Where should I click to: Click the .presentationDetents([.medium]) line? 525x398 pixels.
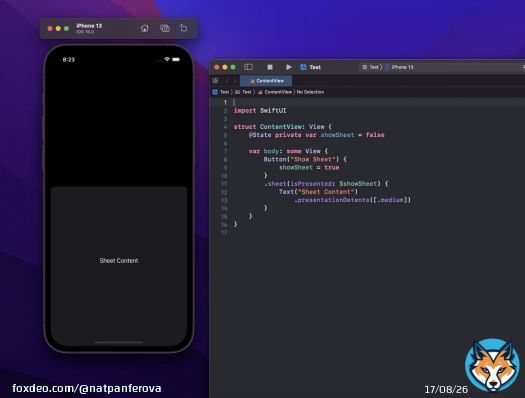(x=352, y=200)
